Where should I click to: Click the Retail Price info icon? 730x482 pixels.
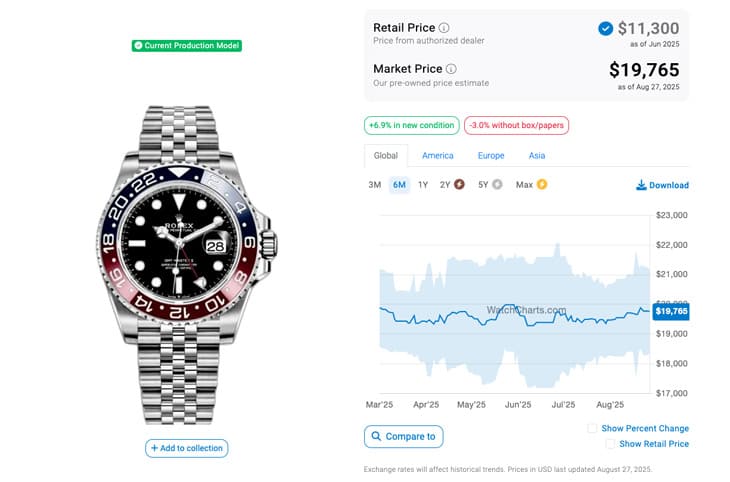pyautogui.click(x=444, y=28)
